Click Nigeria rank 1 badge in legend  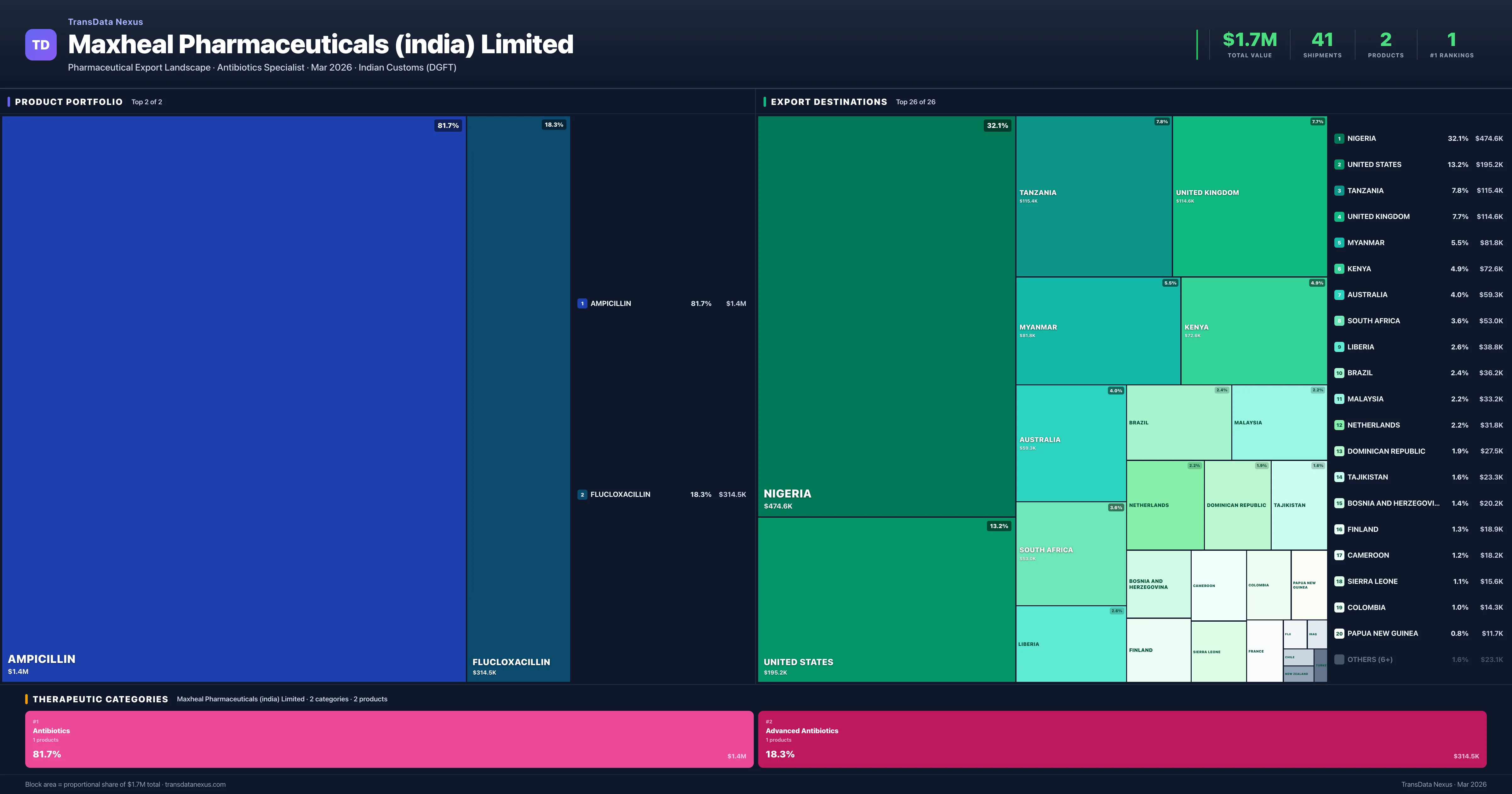click(x=1339, y=139)
